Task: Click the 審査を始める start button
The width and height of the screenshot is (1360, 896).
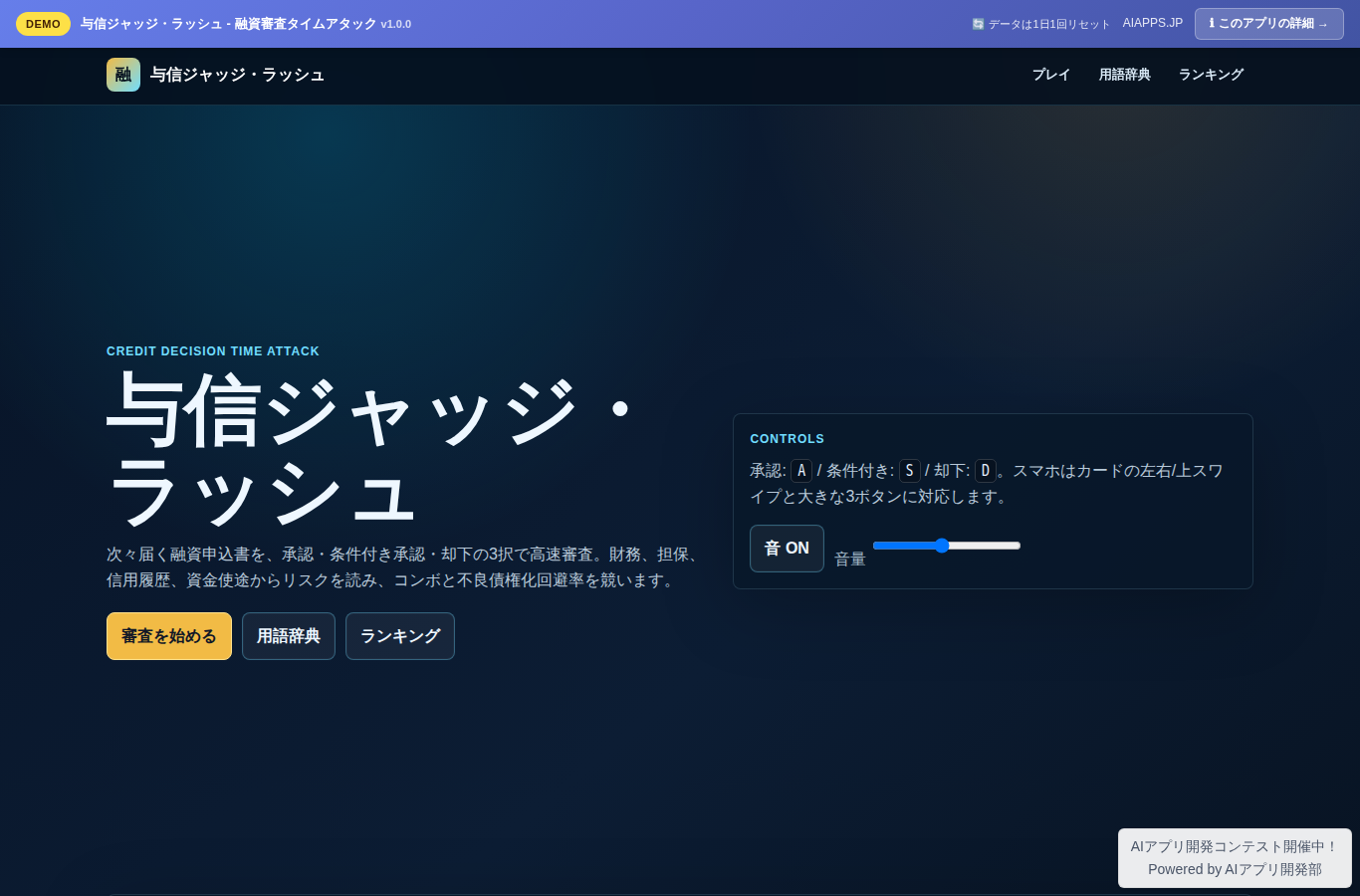Action: 169,636
